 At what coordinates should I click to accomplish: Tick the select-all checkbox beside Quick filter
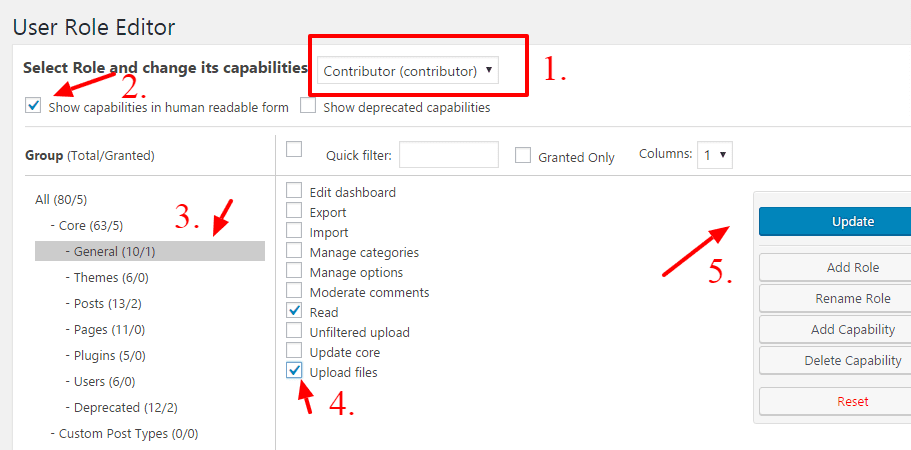[294, 149]
